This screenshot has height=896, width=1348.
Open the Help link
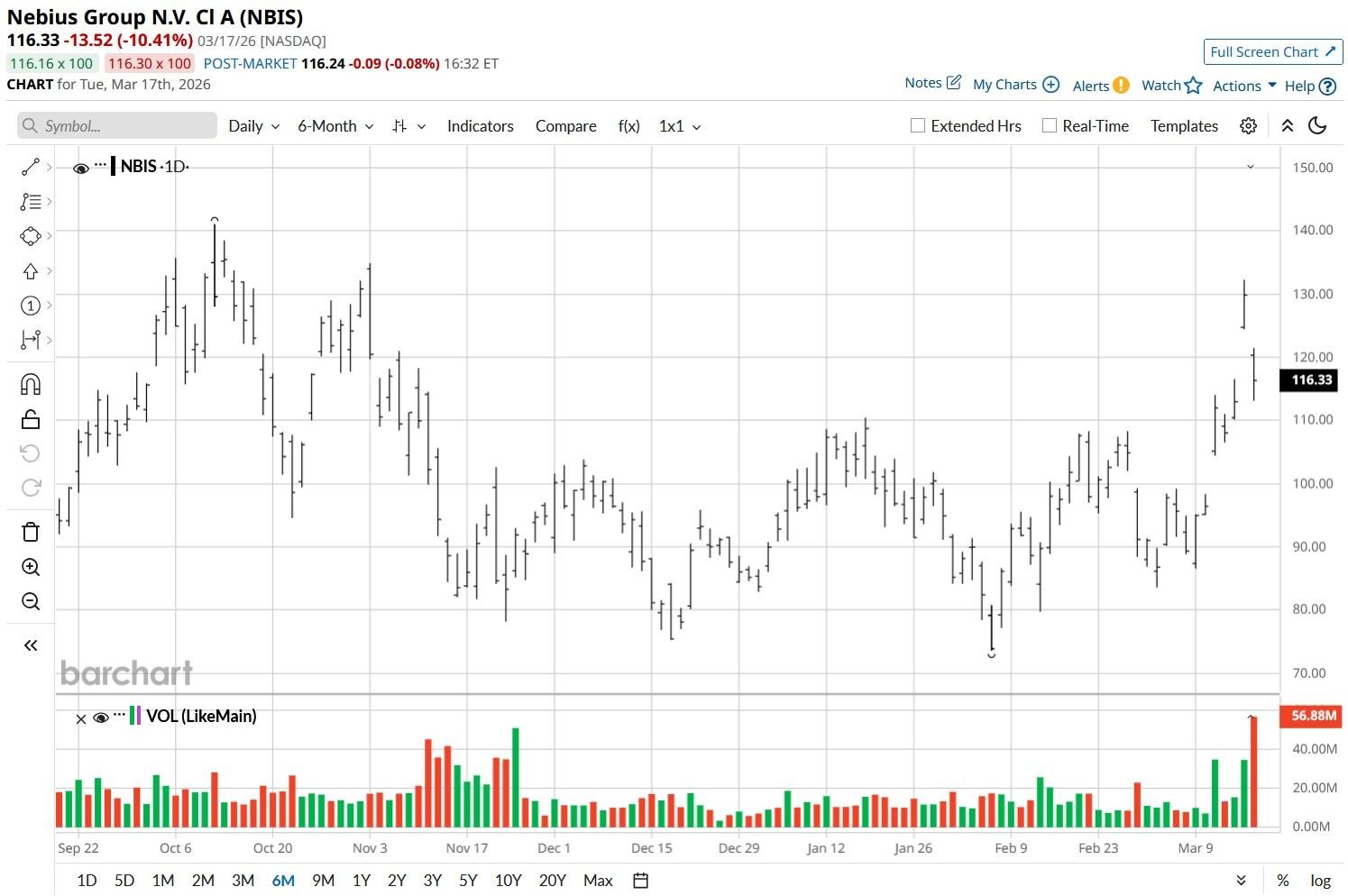click(x=1310, y=87)
